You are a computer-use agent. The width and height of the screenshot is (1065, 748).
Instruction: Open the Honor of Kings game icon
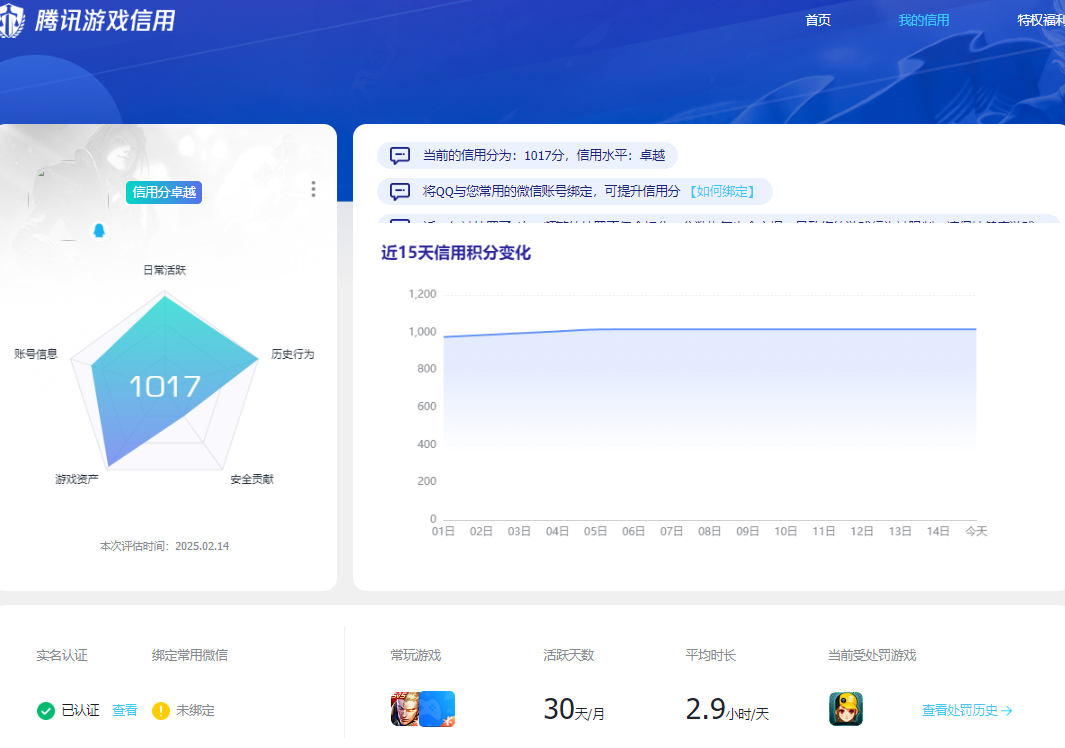coord(405,709)
